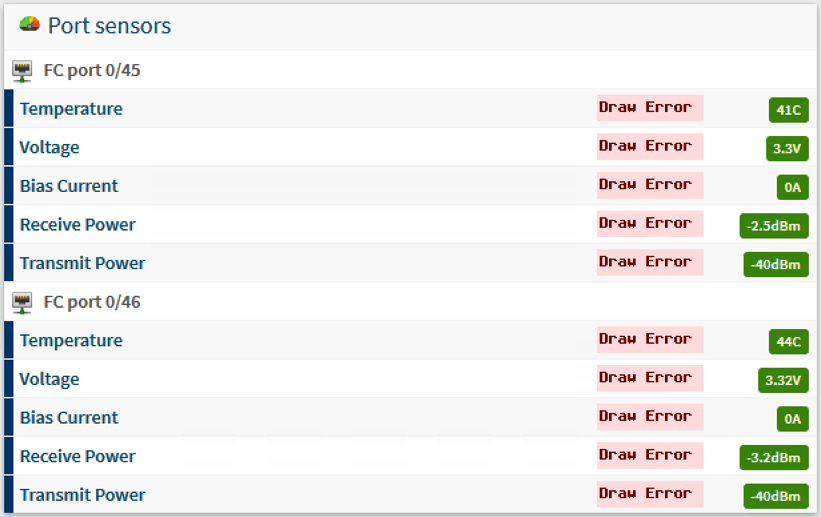
Task: Open Voltage sensor for port 0/45
Action: click(x=49, y=148)
